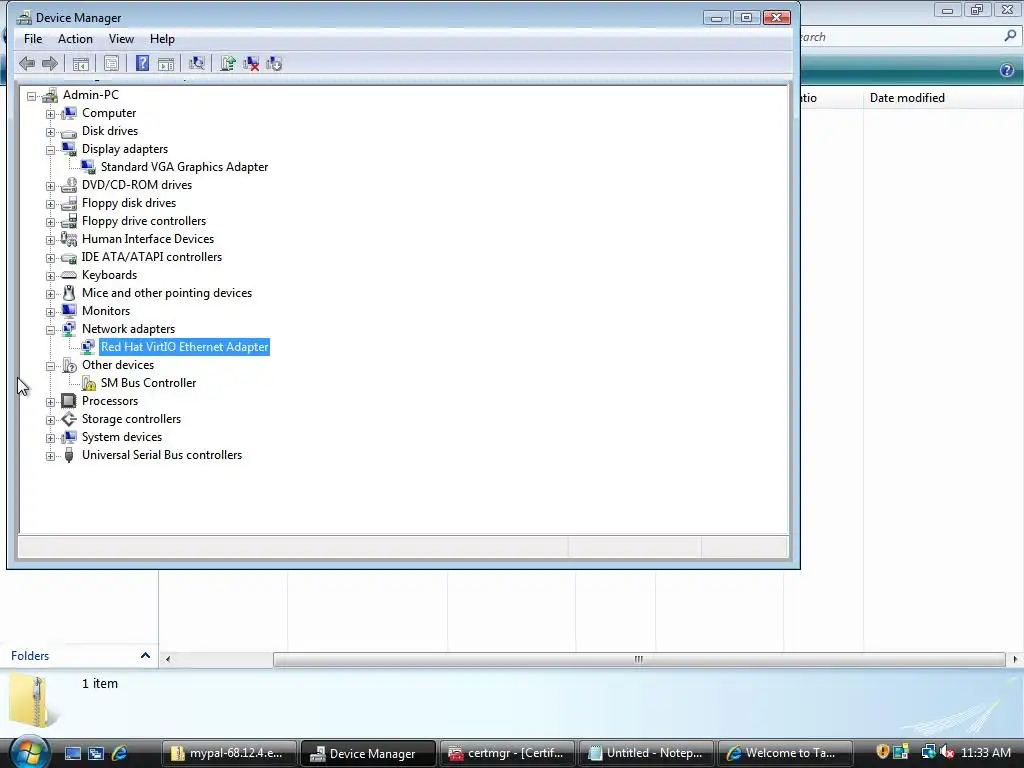Click Update Driver Software toolbar icon
The width and height of the screenshot is (1024, 768).
coord(227,63)
